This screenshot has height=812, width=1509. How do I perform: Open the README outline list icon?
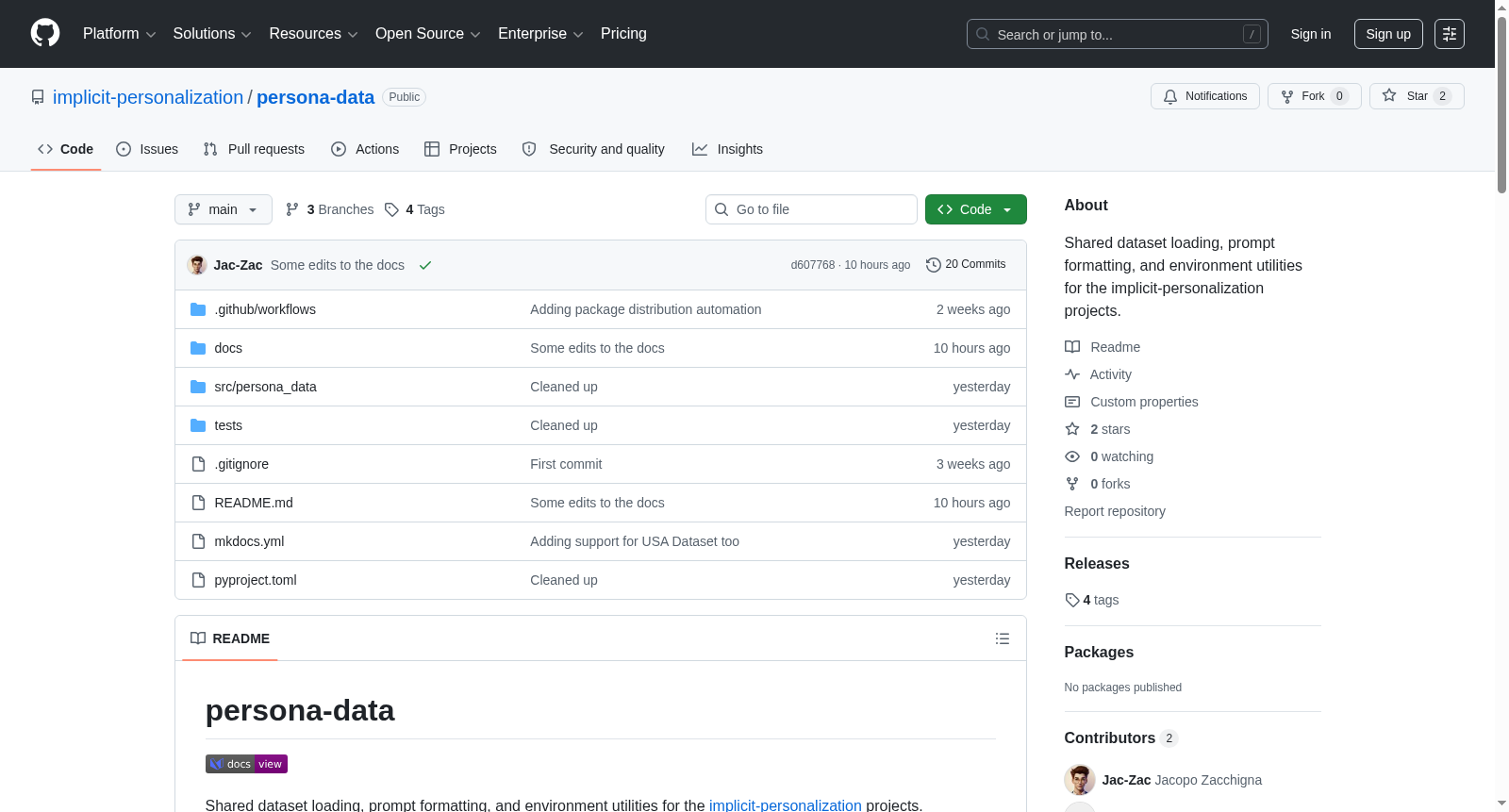(1003, 638)
